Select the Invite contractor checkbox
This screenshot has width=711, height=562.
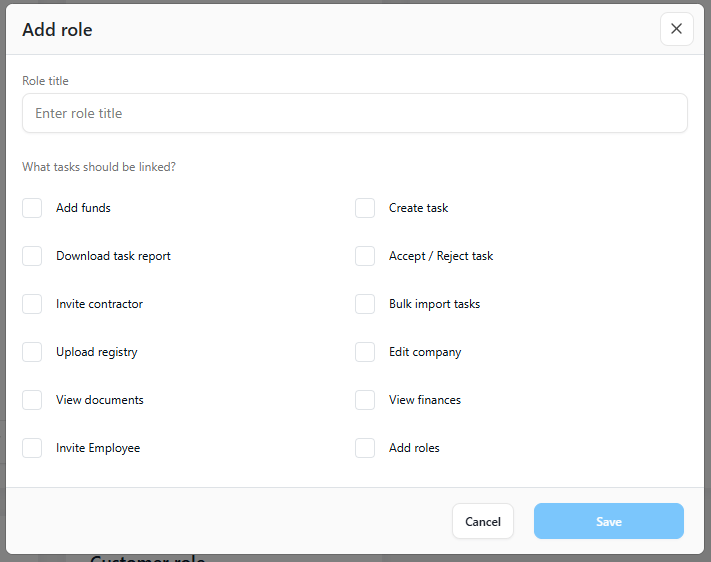(x=32, y=304)
